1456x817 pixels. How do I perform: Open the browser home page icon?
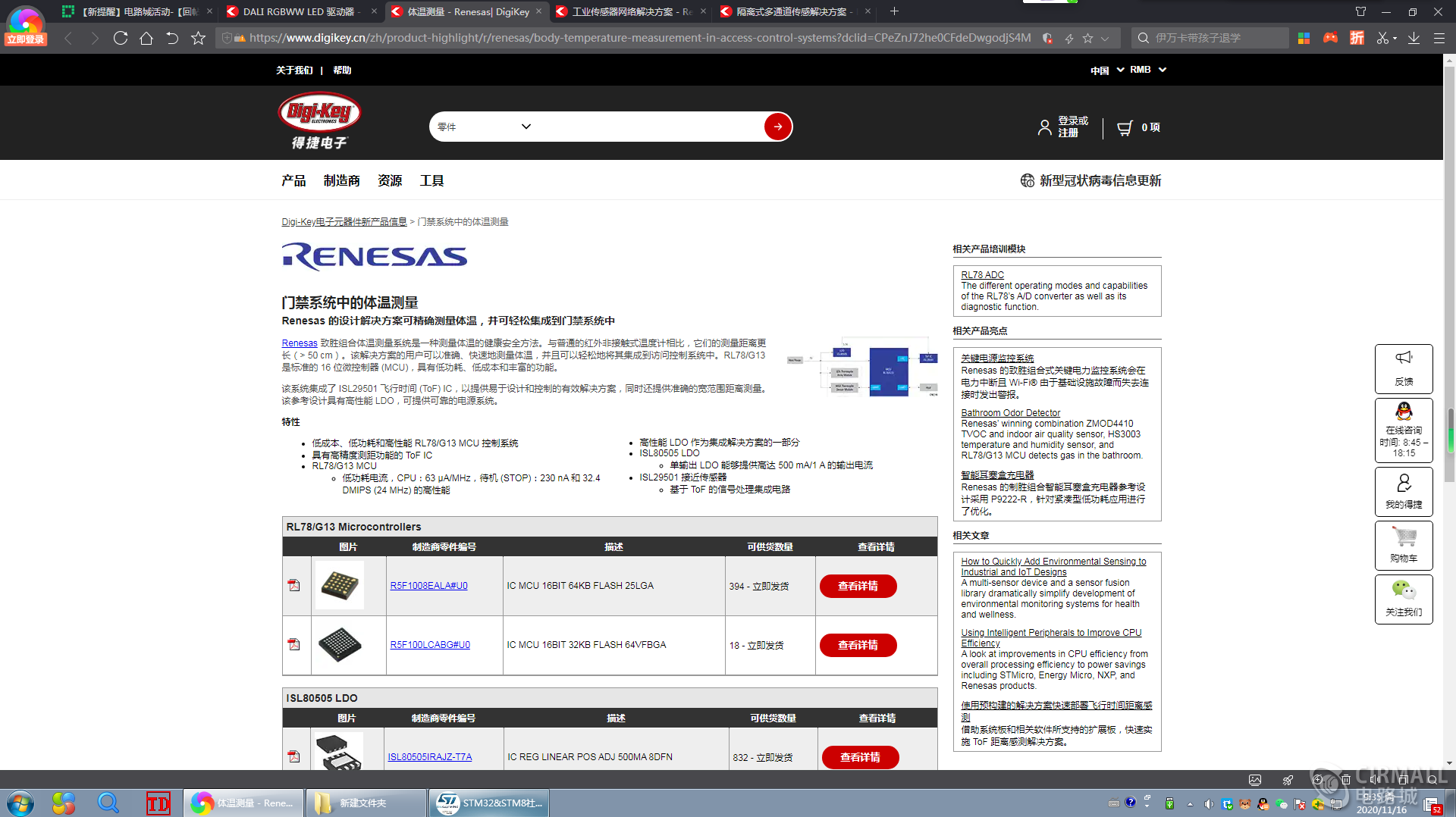tap(146, 38)
